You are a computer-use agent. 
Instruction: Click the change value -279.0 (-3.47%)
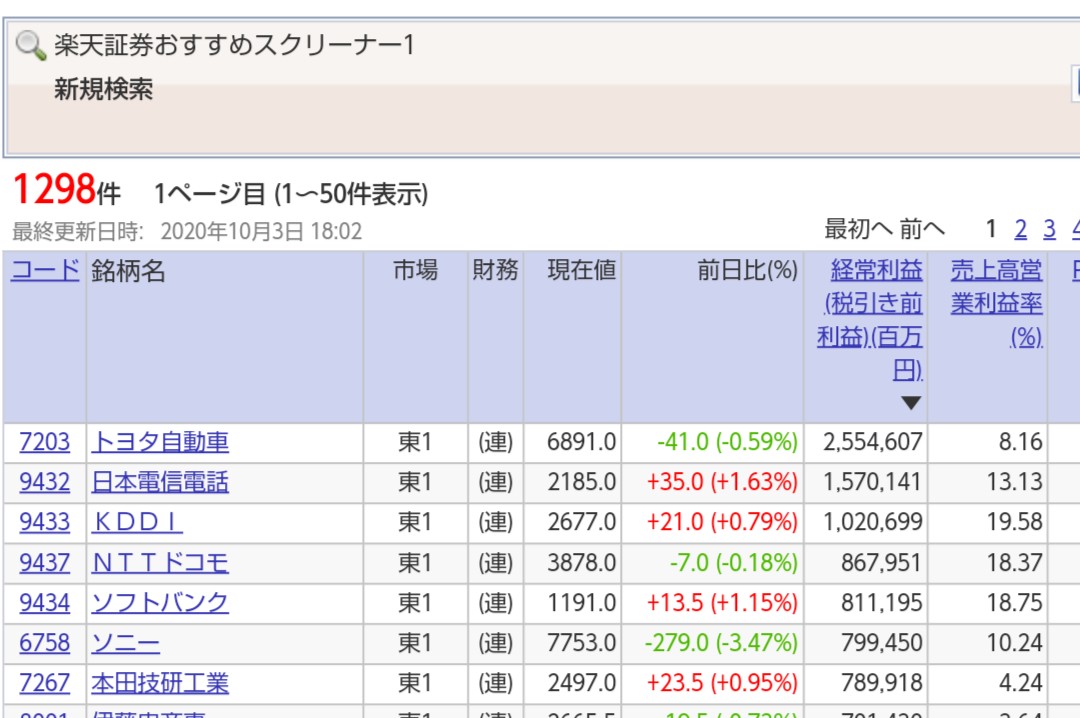click(x=721, y=642)
